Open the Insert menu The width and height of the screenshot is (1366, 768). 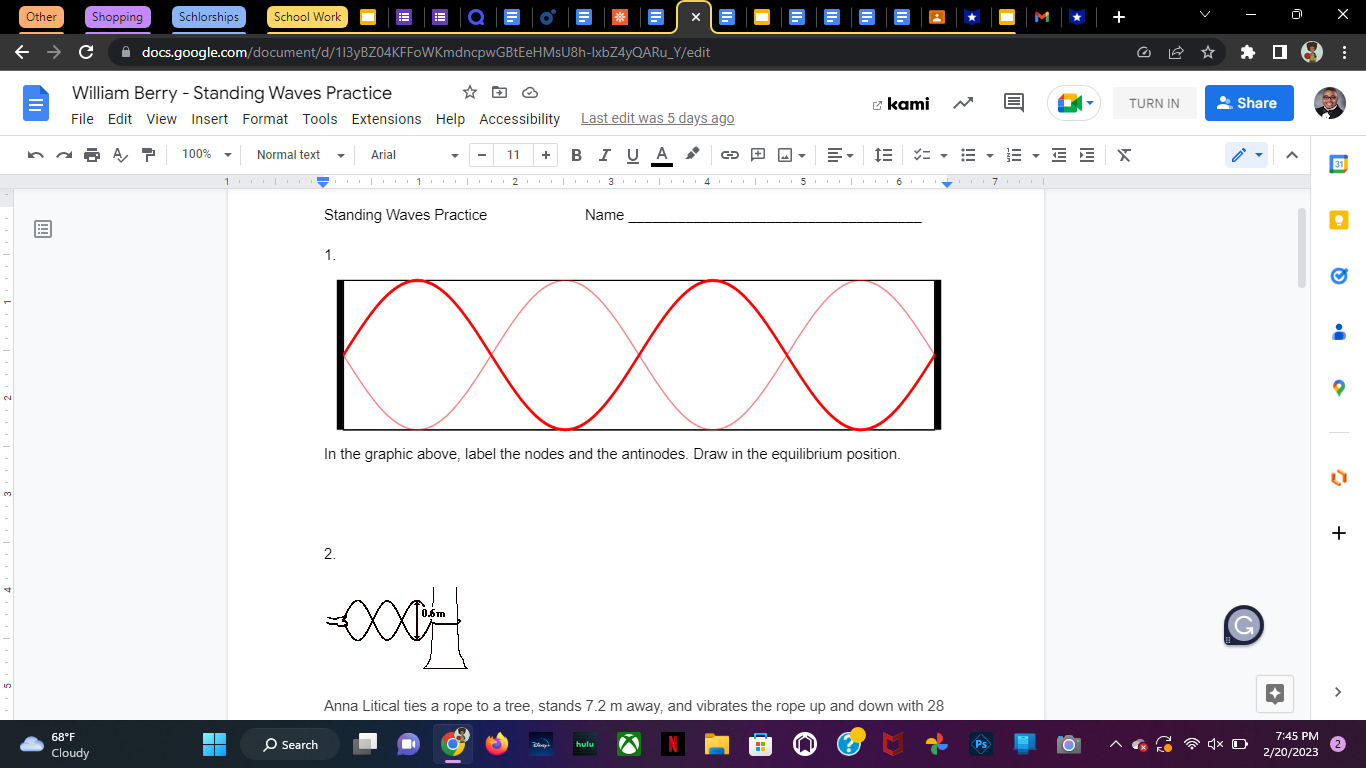click(x=209, y=119)
